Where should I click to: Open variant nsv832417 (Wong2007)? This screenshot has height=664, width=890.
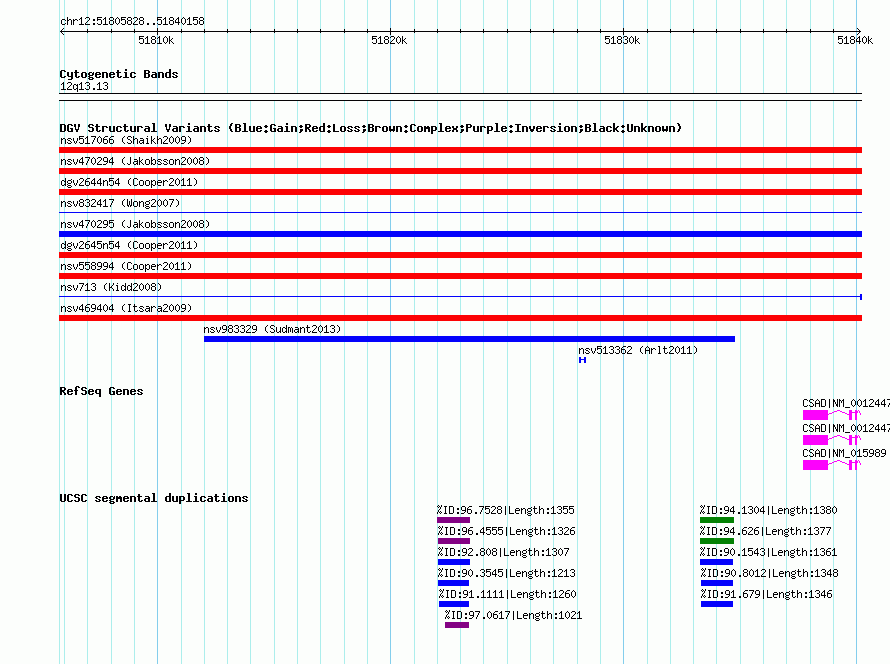[x=120, y=203]
